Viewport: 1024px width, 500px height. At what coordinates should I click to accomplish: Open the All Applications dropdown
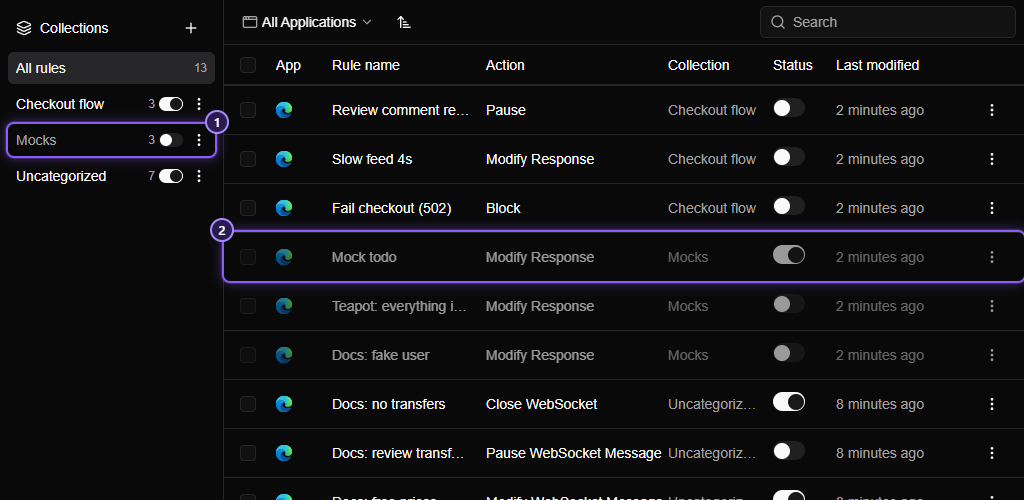(307, 22)
